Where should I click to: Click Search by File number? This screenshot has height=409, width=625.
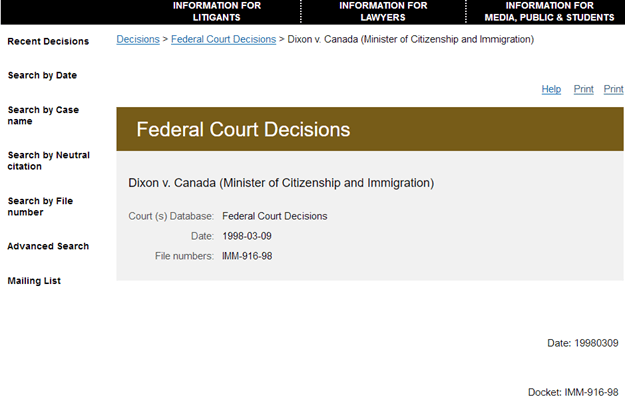[x=40, y=206]
